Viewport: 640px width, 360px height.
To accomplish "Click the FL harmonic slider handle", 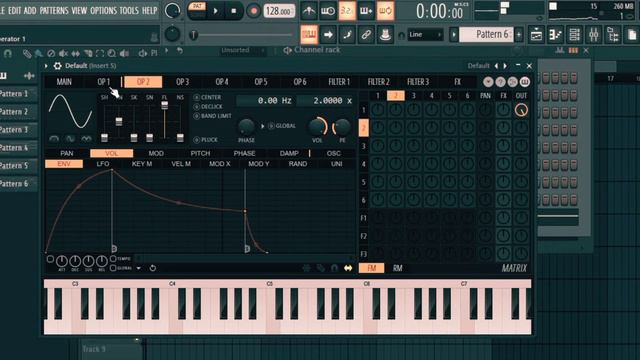I will [164, 105].
